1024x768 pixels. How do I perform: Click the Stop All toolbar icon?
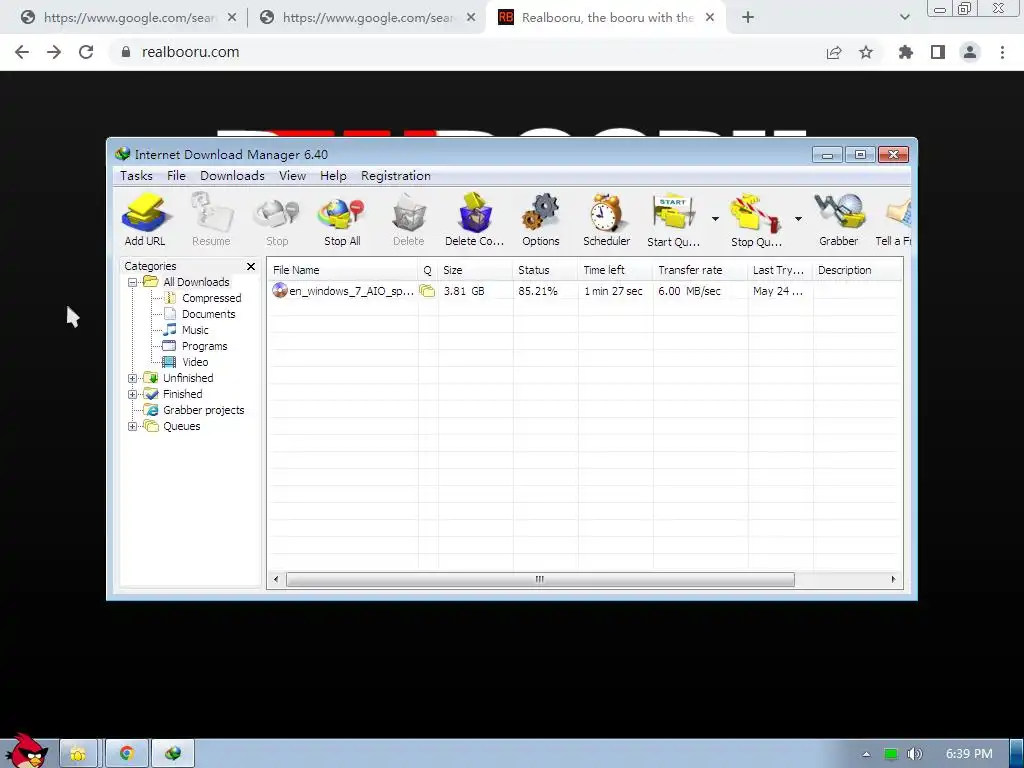[x=342, y=219]
